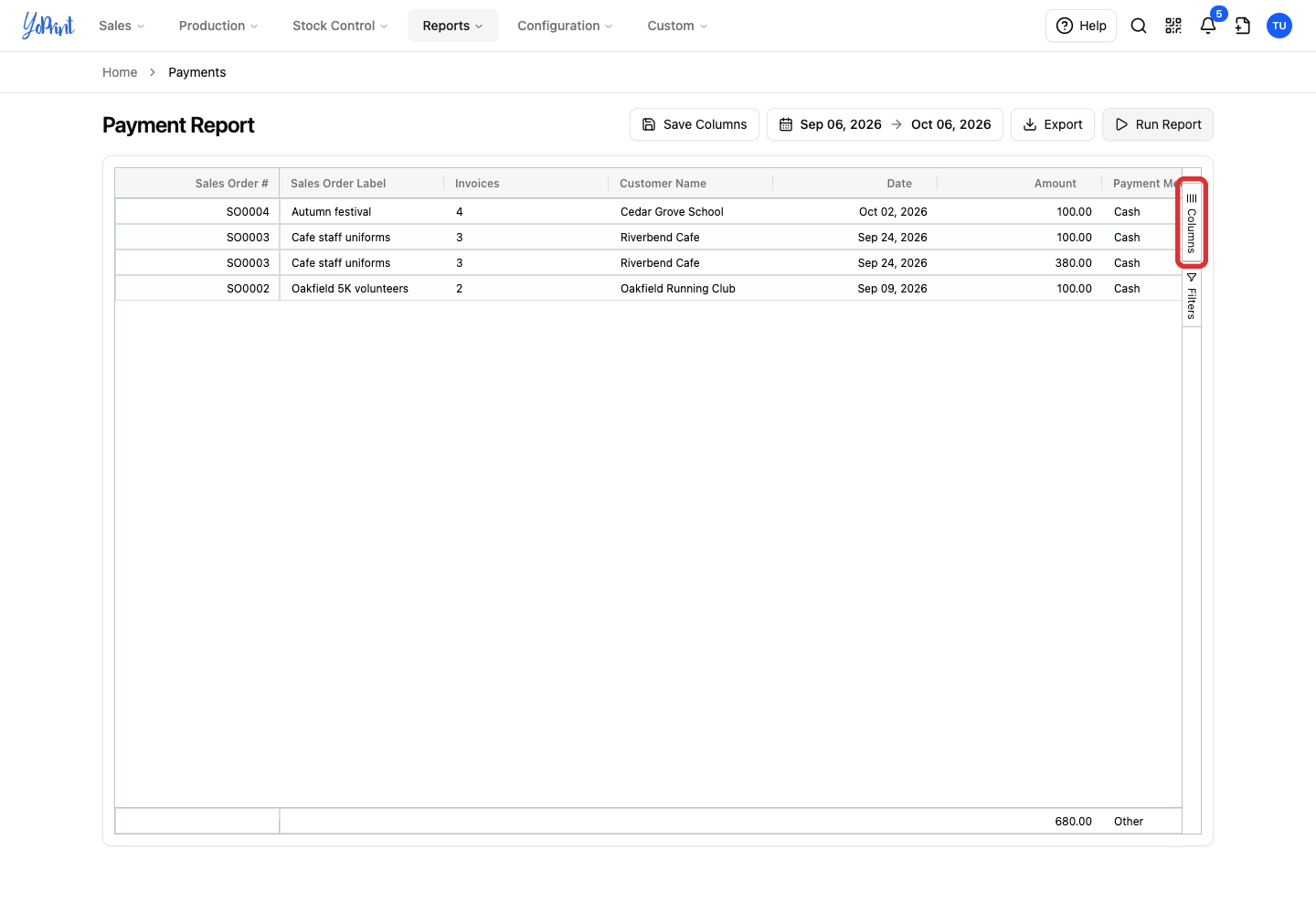
Task: Expand the Reports menu
Action: point(452,26)
